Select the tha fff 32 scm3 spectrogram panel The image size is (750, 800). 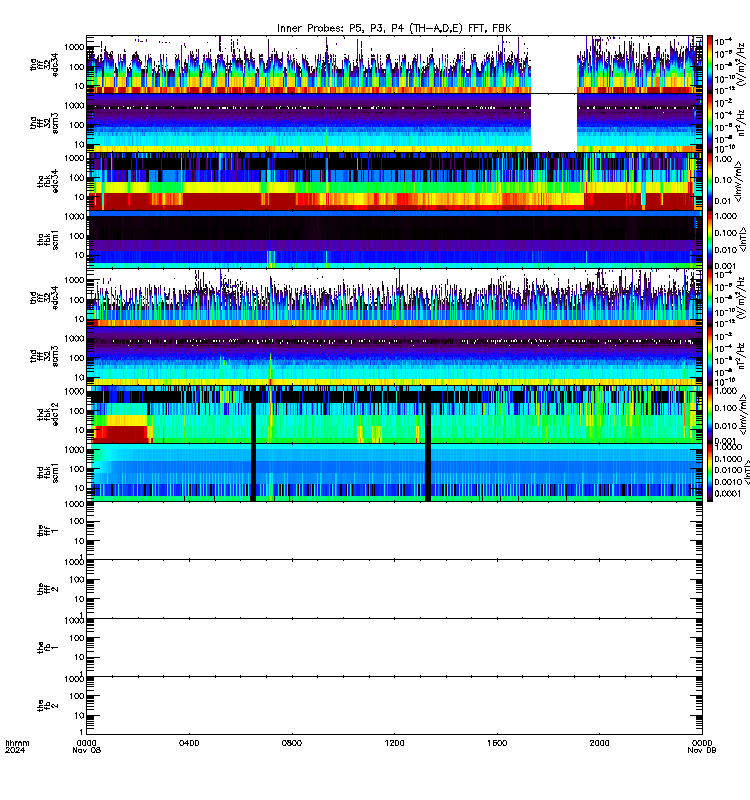[x=394, y=123]
